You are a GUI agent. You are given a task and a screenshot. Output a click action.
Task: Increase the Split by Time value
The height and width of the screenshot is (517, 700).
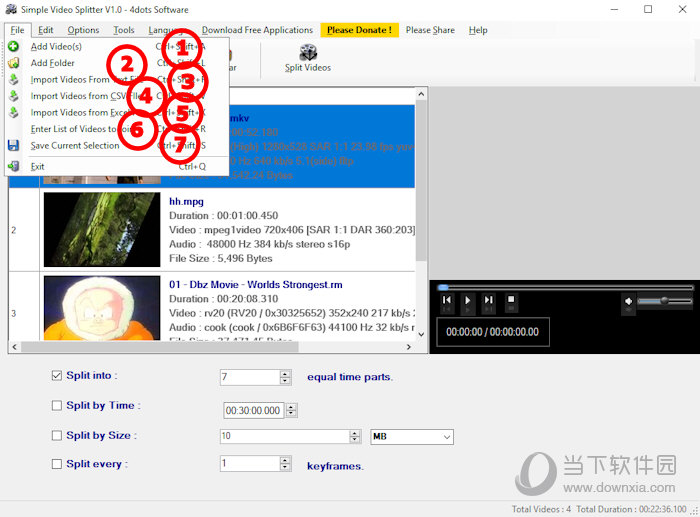[x=292, y=407]
